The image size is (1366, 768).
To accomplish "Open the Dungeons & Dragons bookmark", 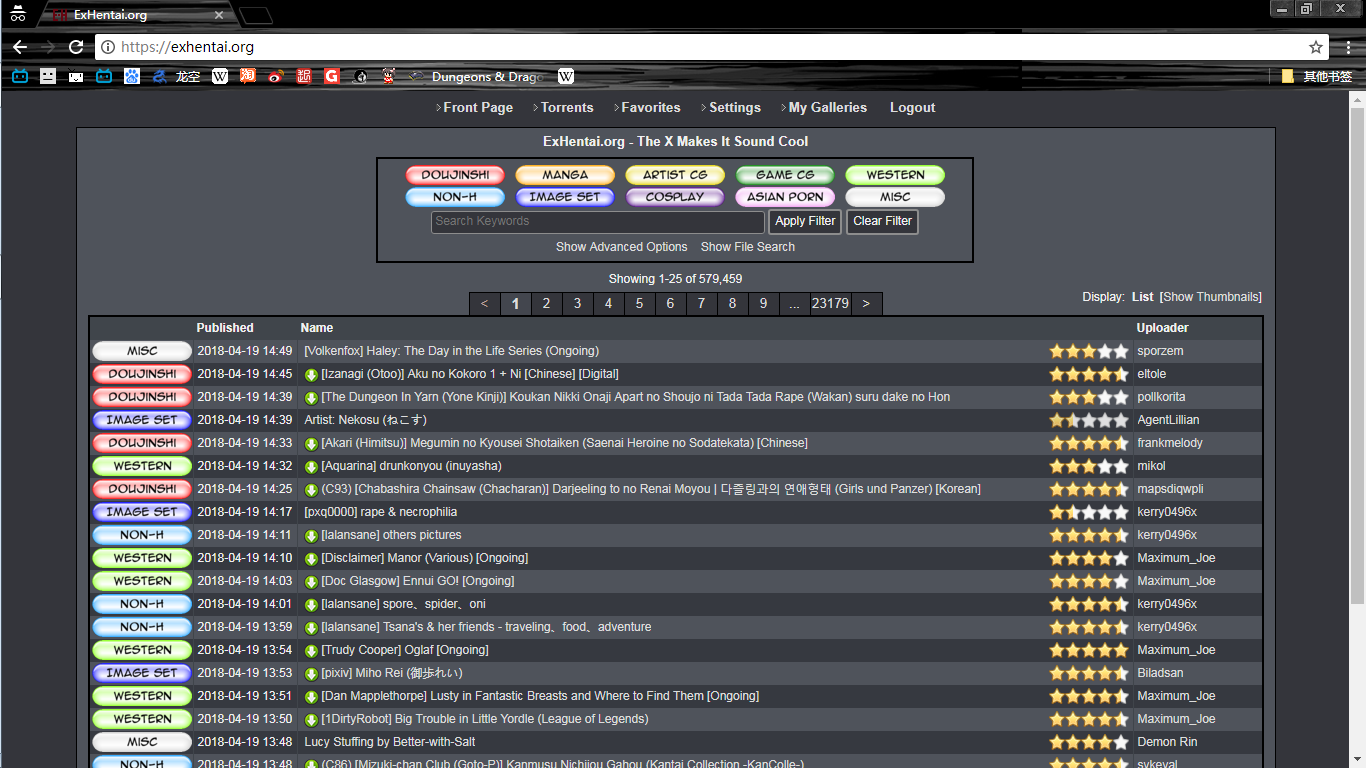I will [x=477, y=76].
